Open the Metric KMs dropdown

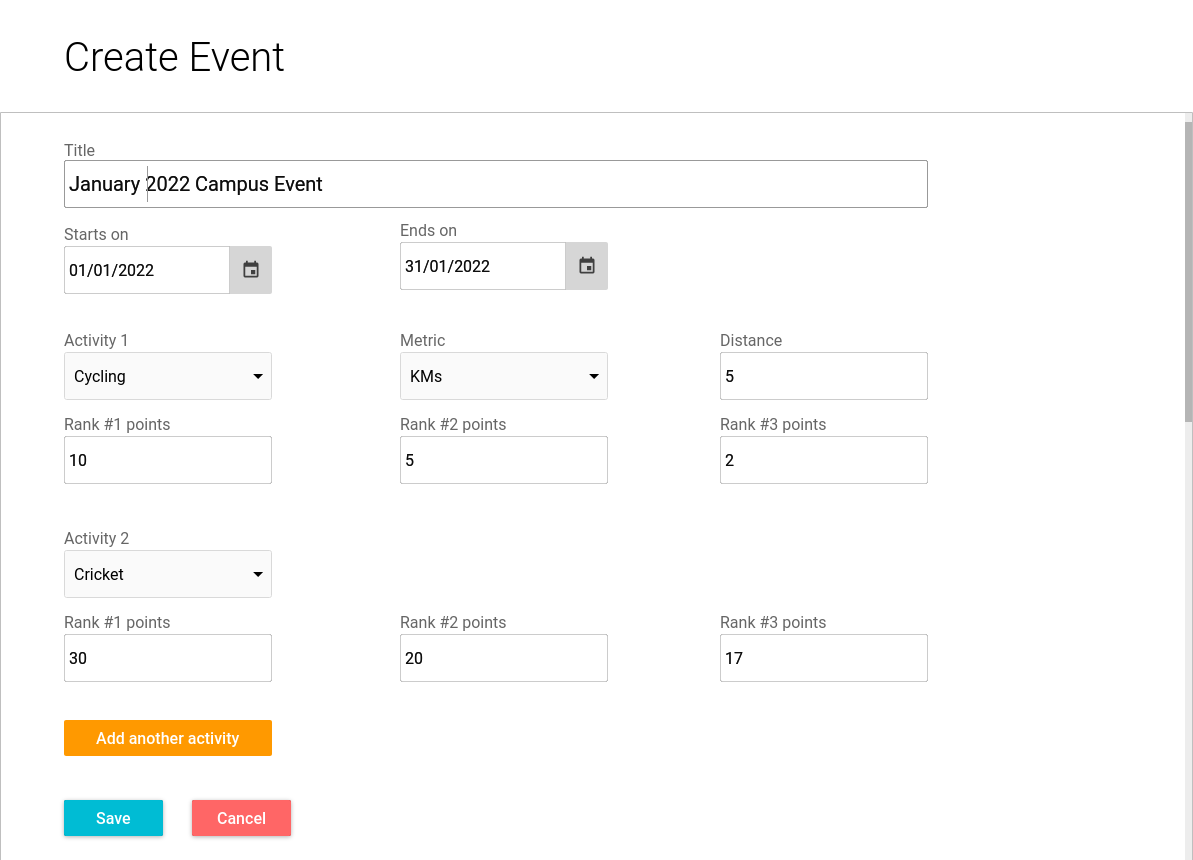pos(504,376)
